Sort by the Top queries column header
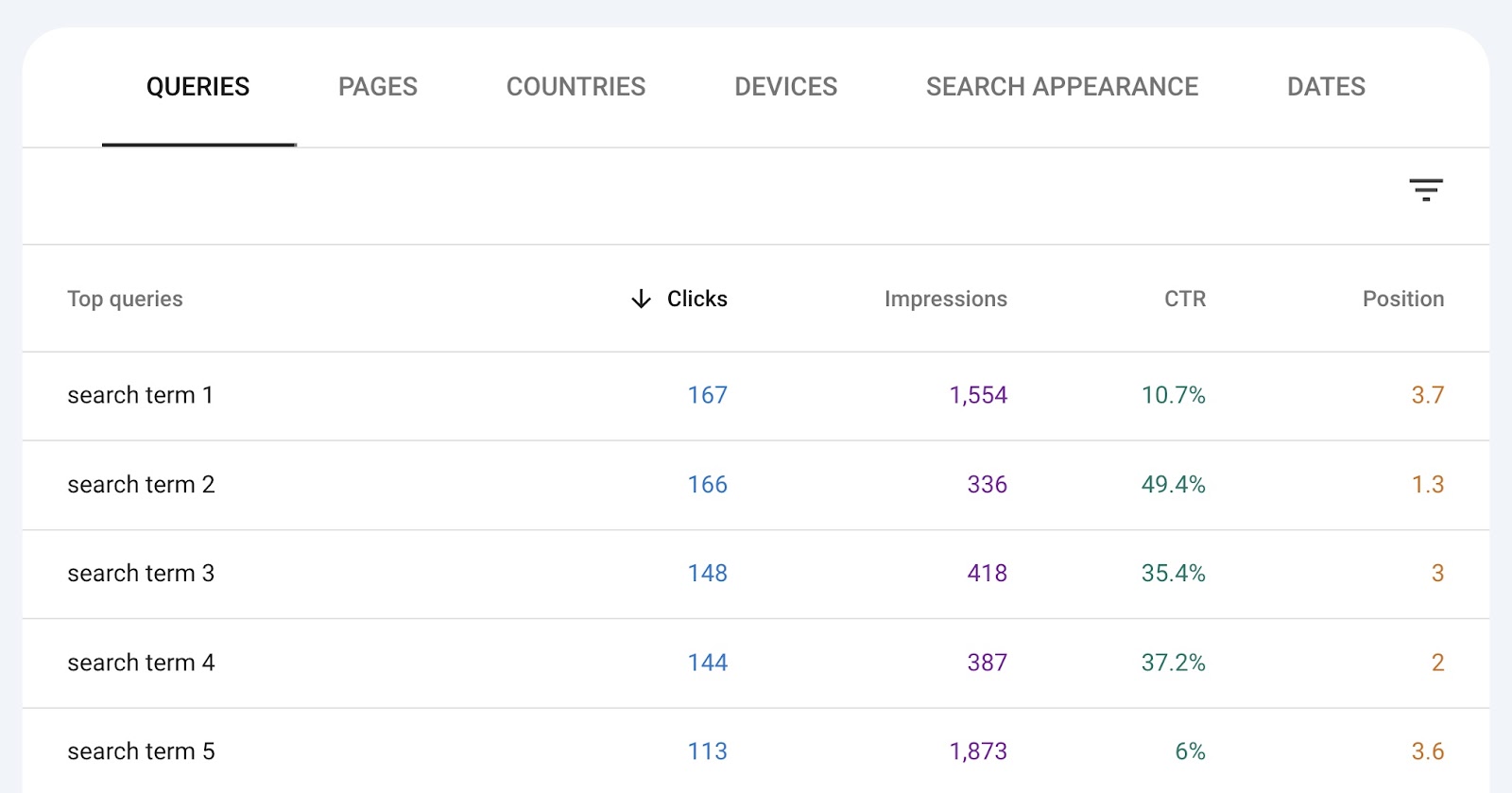 [x=124, y=299]
